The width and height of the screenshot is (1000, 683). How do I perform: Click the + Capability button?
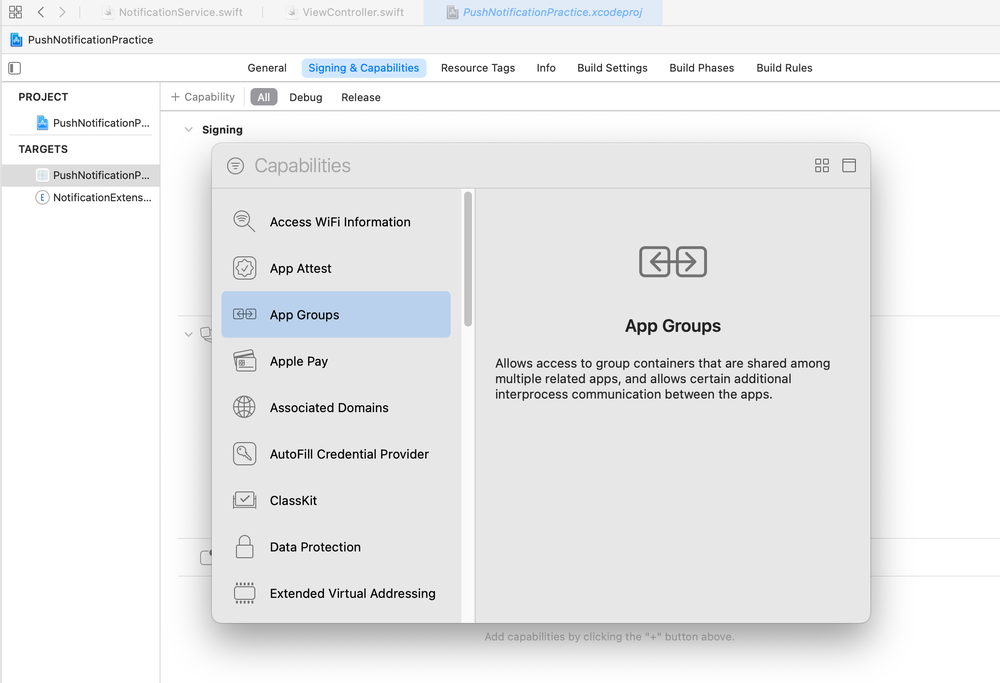[203, 97]
